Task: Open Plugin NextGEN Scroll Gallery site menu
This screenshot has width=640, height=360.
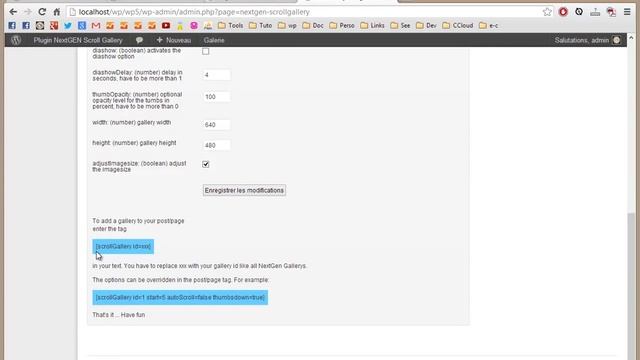Action: (x=78, y=40)
